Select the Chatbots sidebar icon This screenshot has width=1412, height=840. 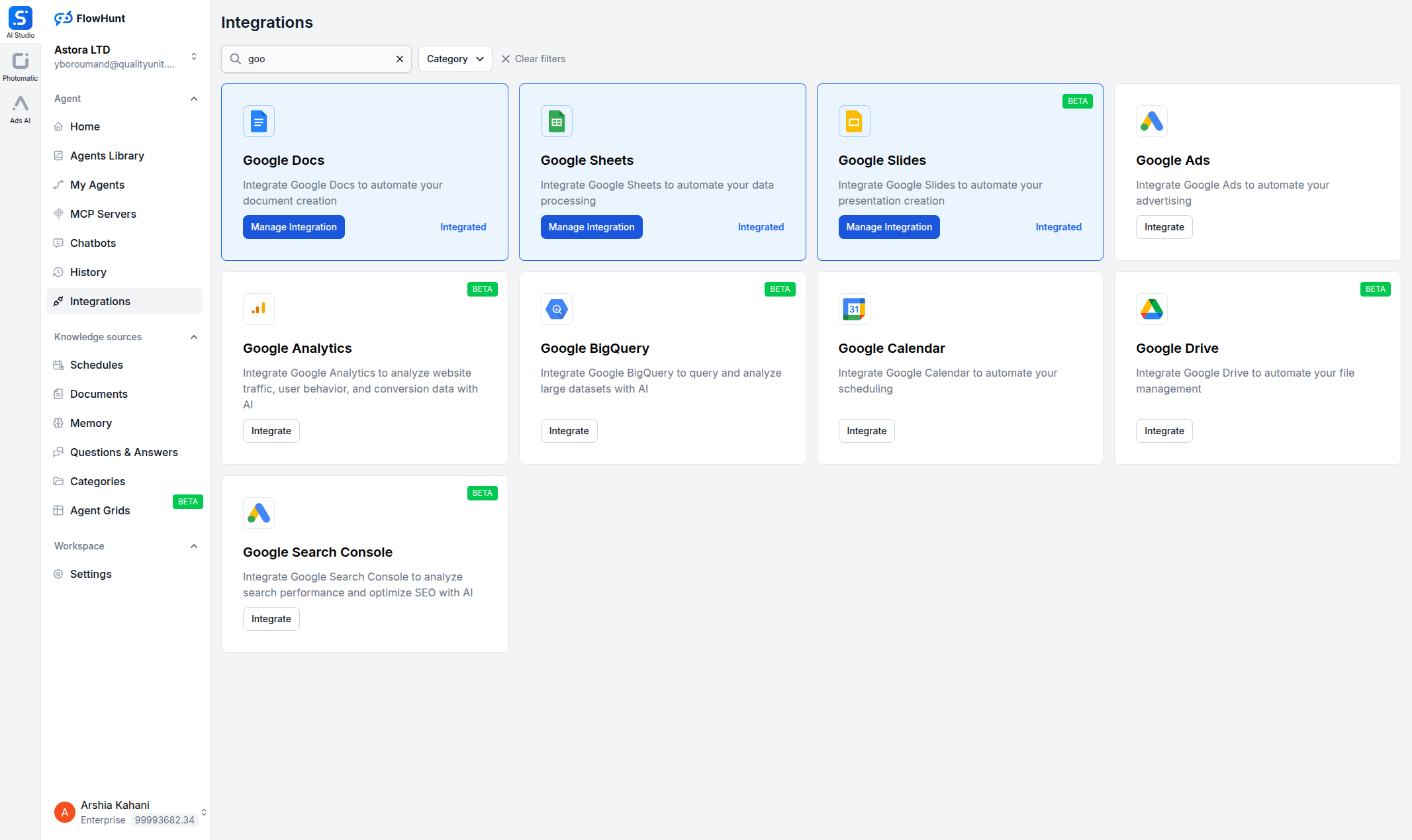pyautogui.click(x=60, y=242)
